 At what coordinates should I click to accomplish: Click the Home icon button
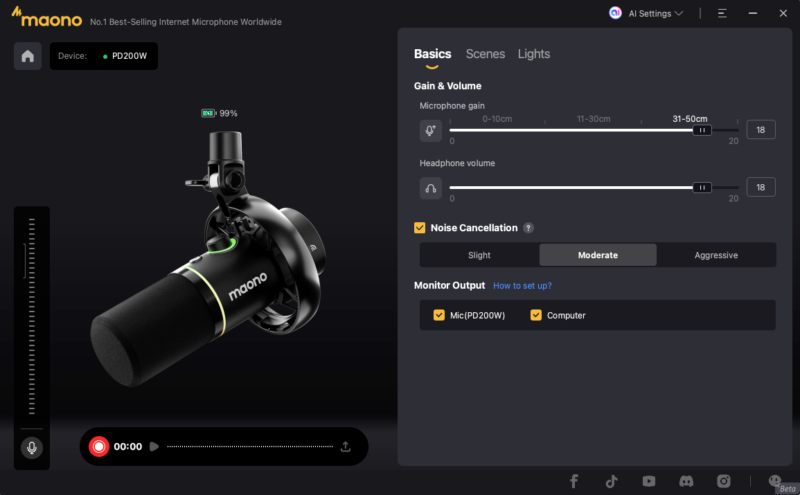pyautogui.click(x=27, y=56)
